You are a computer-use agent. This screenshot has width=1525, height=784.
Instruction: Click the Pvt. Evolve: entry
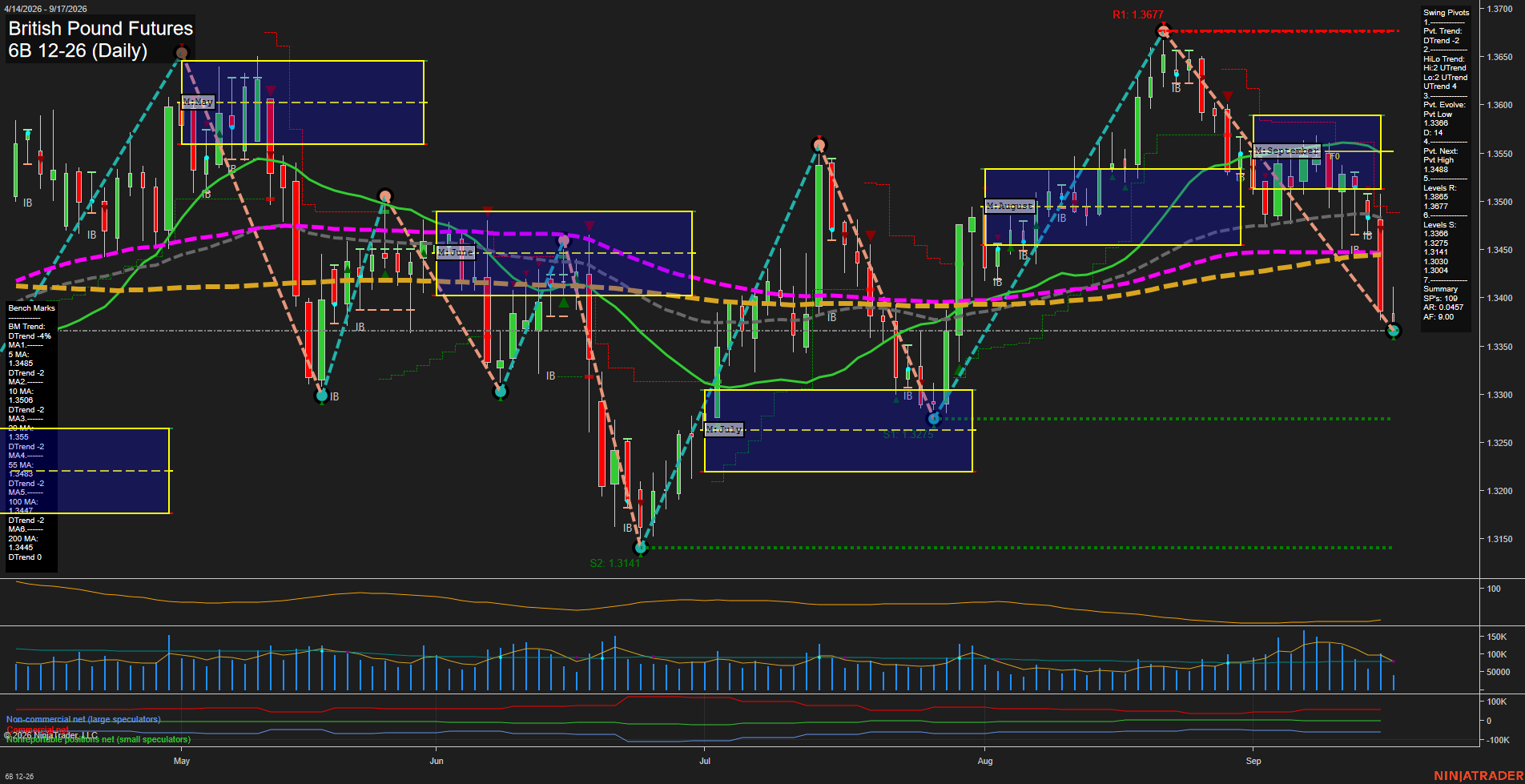pyautogui.click(x=1444, y=105)
